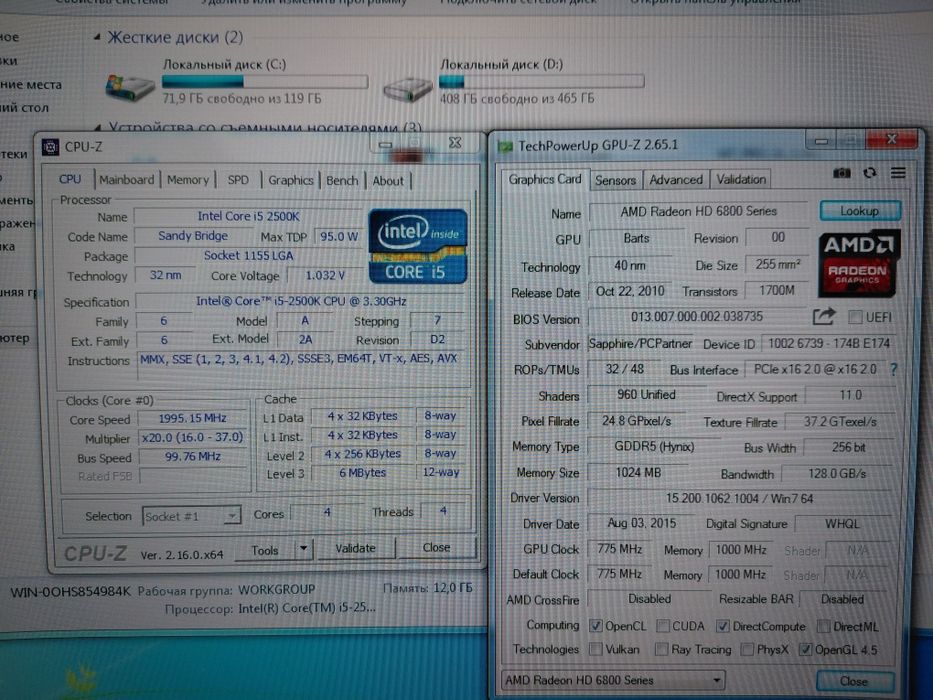Click the Multiplier value x20.0

(x=192, y=438)
